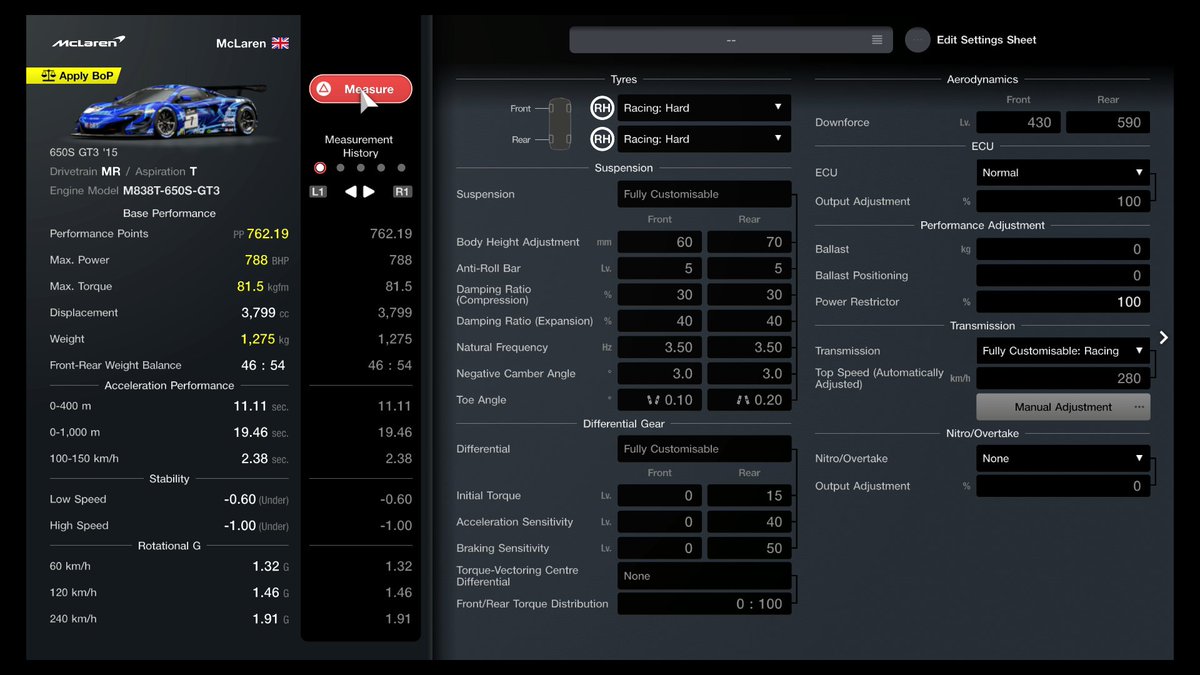Viewport: 1200px width, 675px height.
Task: Open the Nitro/Overtake dropdown
Action: coord(1063,458)
